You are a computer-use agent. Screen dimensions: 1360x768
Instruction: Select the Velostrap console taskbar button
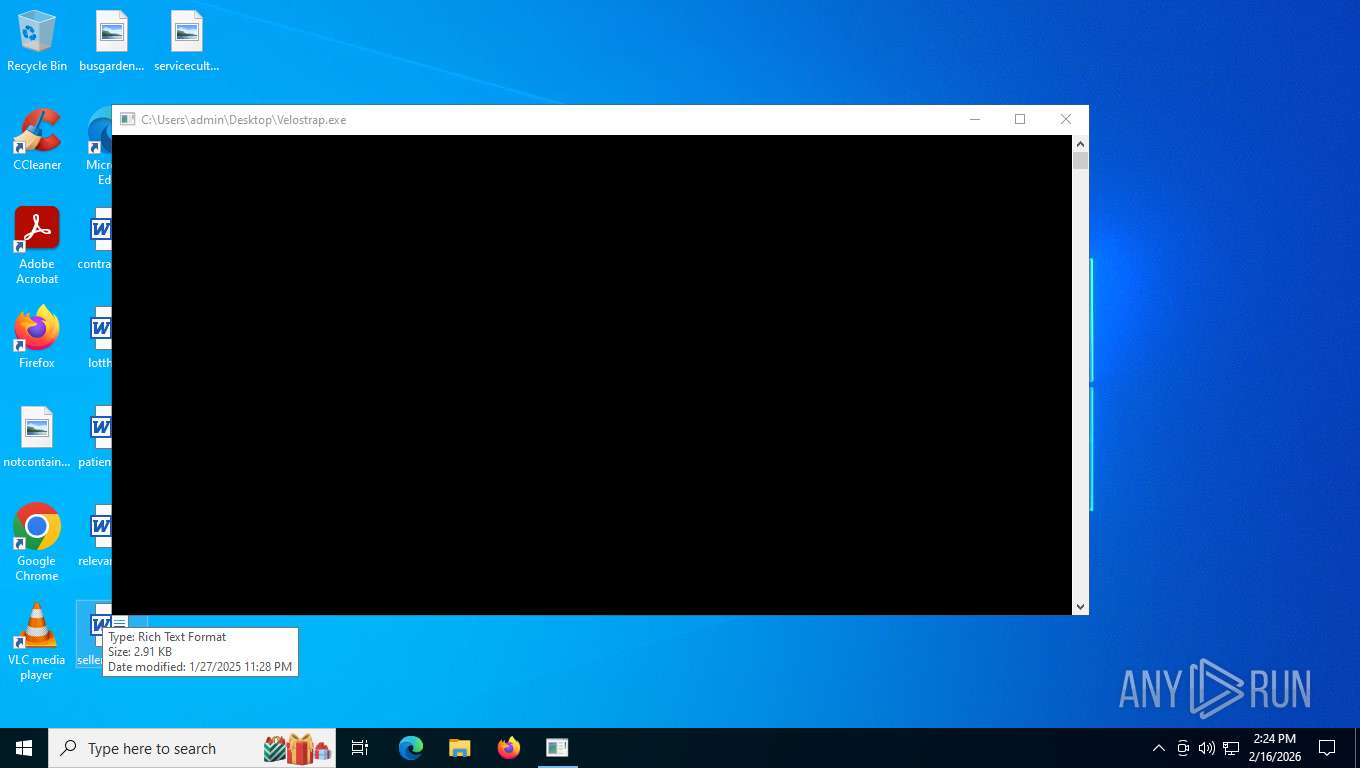(557, 748)
